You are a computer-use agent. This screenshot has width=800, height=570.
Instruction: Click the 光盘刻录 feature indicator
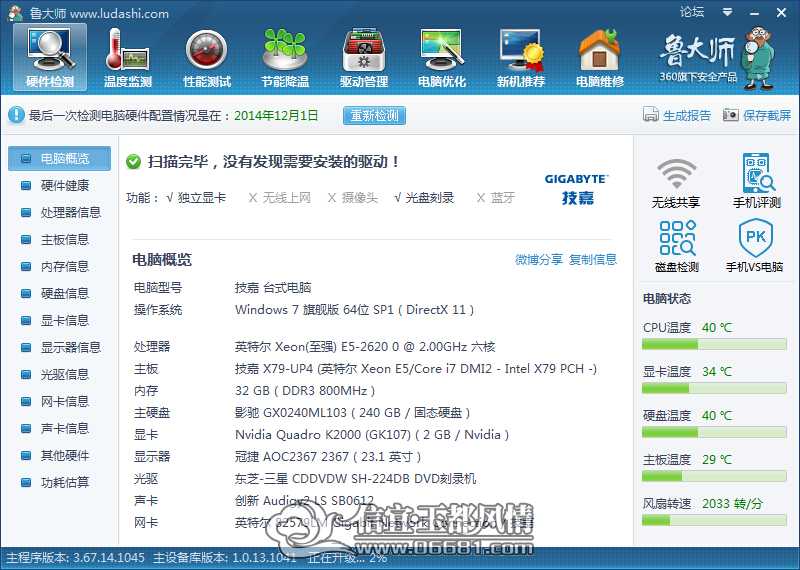(423, 198)
